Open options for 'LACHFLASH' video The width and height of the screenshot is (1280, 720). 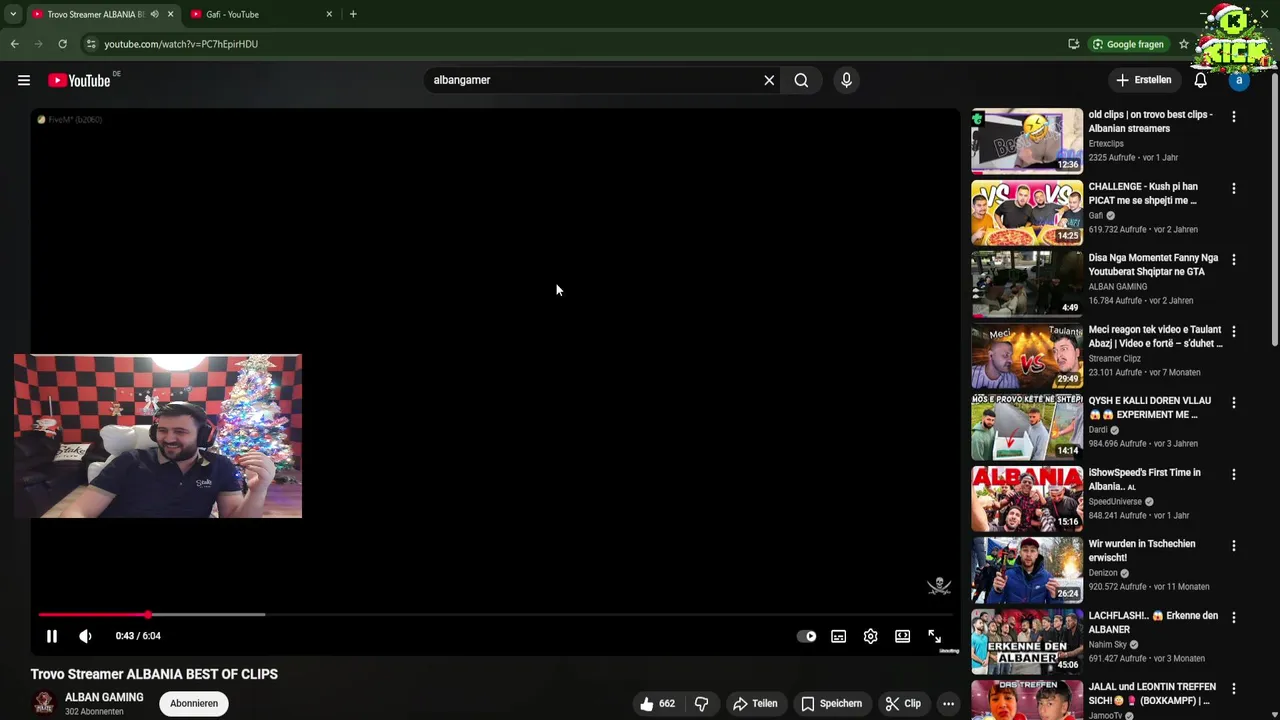pos(1233,617)
